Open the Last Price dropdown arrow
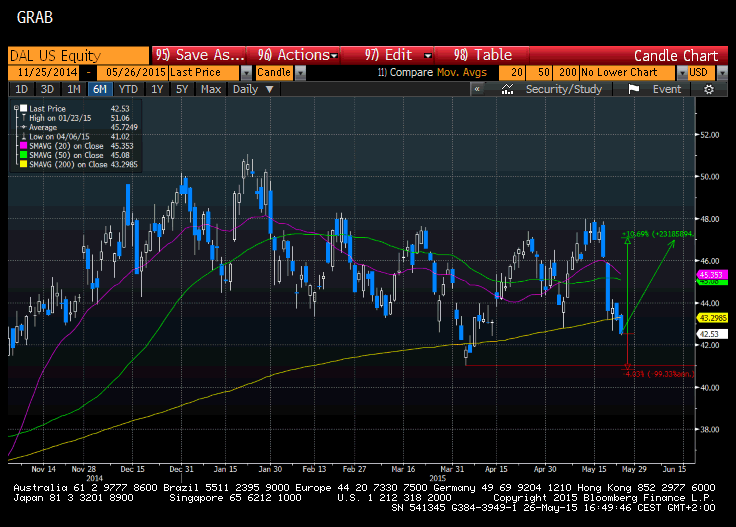 [x=246, y=73]
